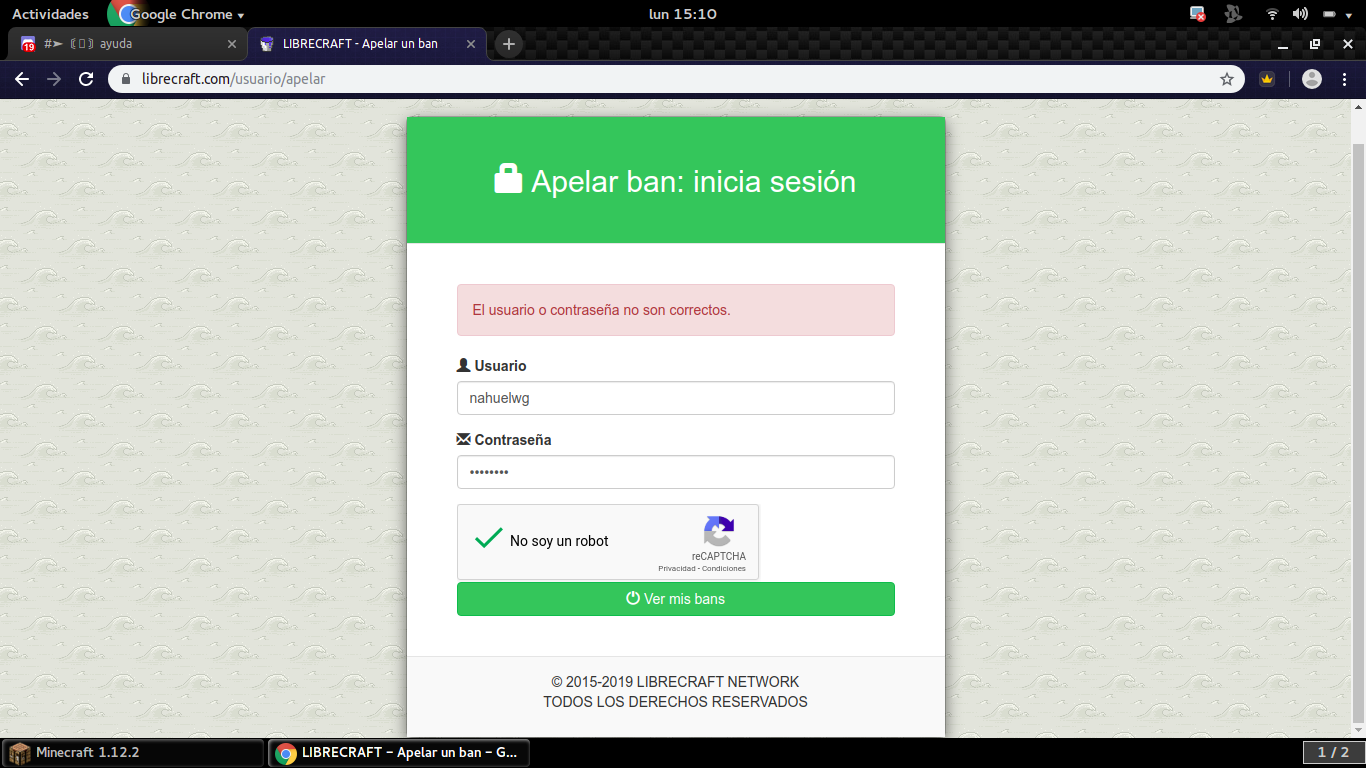Click the '© 2015-2019 LIBRECRAFT NETWORK' footer text
Image resolution: width=1366 pixels, height=768 pixels.
pos(675,682)
